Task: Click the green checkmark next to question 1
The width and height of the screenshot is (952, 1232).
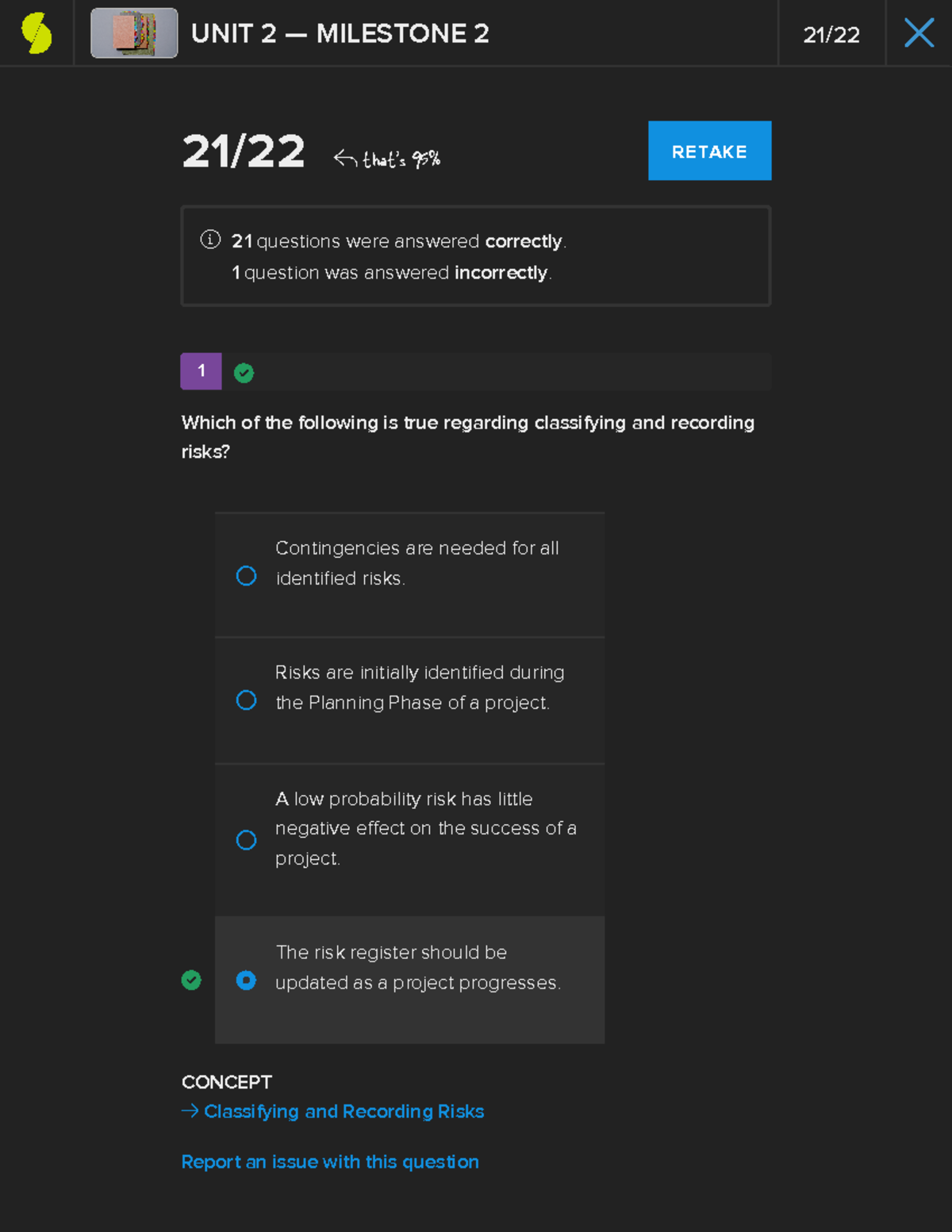Action: point(244,371)
